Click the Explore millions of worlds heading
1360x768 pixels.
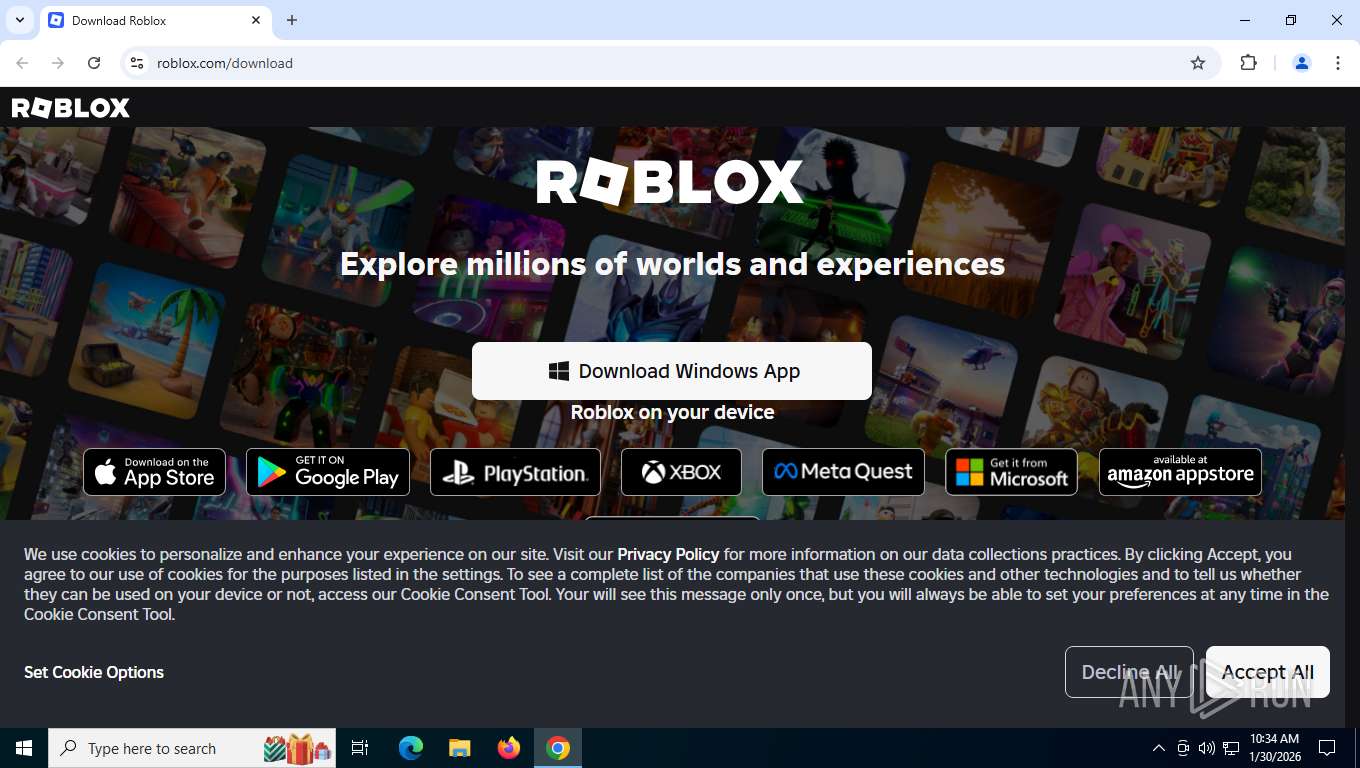(x=672, y=264)
